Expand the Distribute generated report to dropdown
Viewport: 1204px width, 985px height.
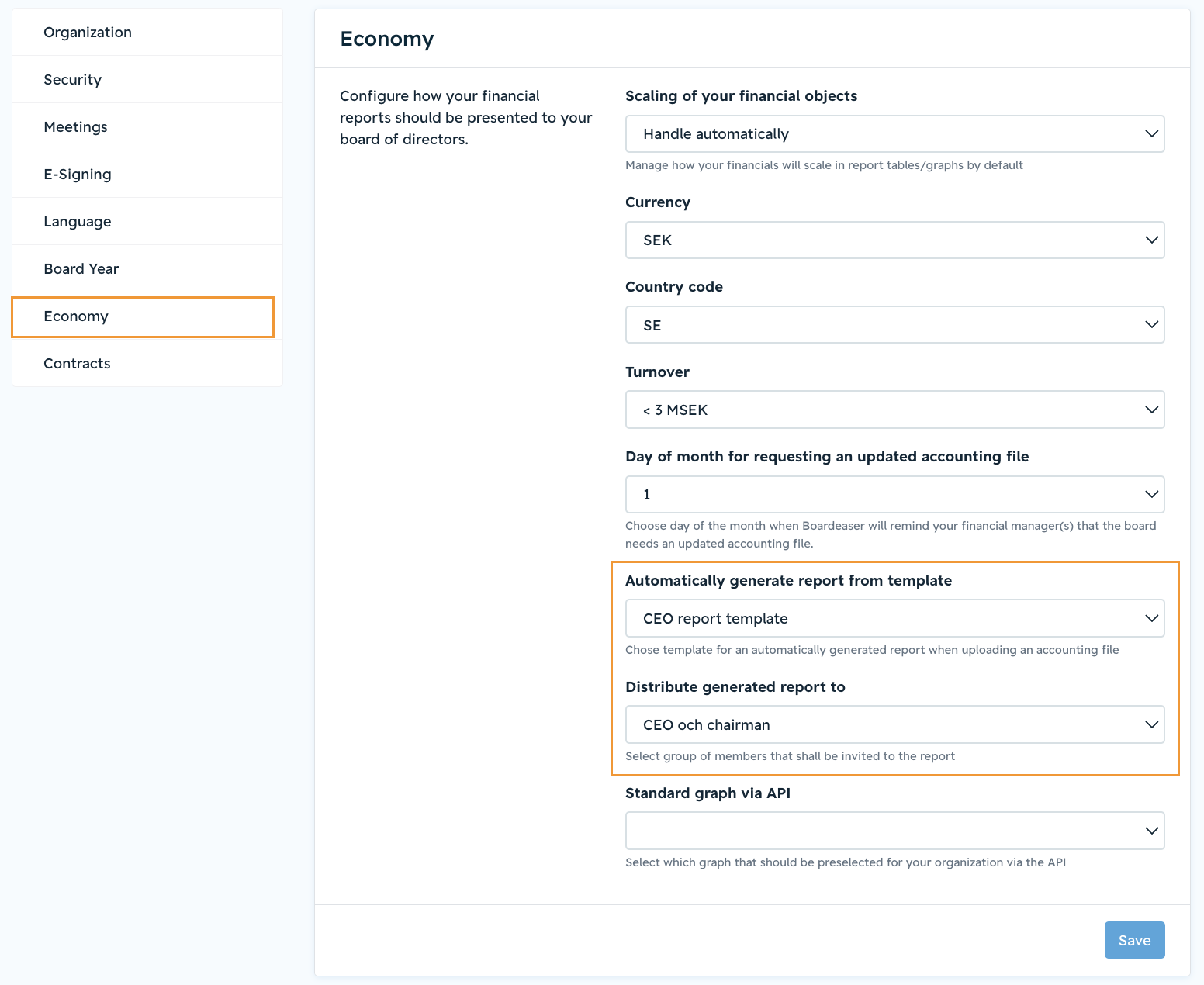[894, 724]
